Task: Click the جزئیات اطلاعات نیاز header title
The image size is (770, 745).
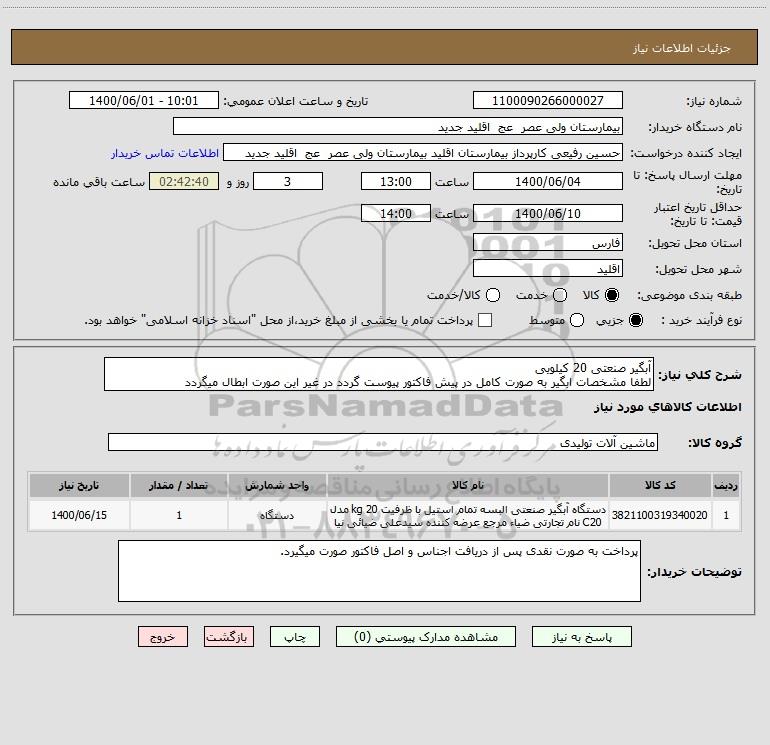Action: [682, 48]
